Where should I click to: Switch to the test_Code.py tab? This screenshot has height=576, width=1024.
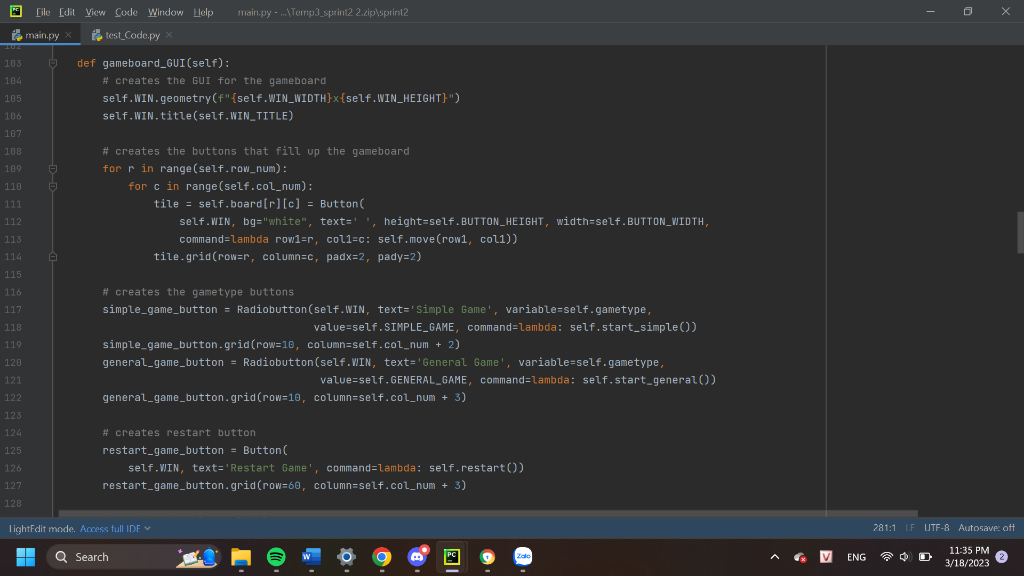click(133, 35)
